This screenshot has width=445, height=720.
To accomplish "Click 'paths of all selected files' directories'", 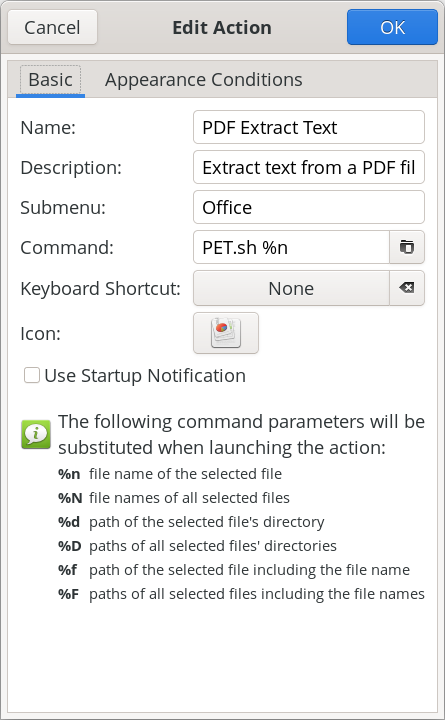I will 213,546.
